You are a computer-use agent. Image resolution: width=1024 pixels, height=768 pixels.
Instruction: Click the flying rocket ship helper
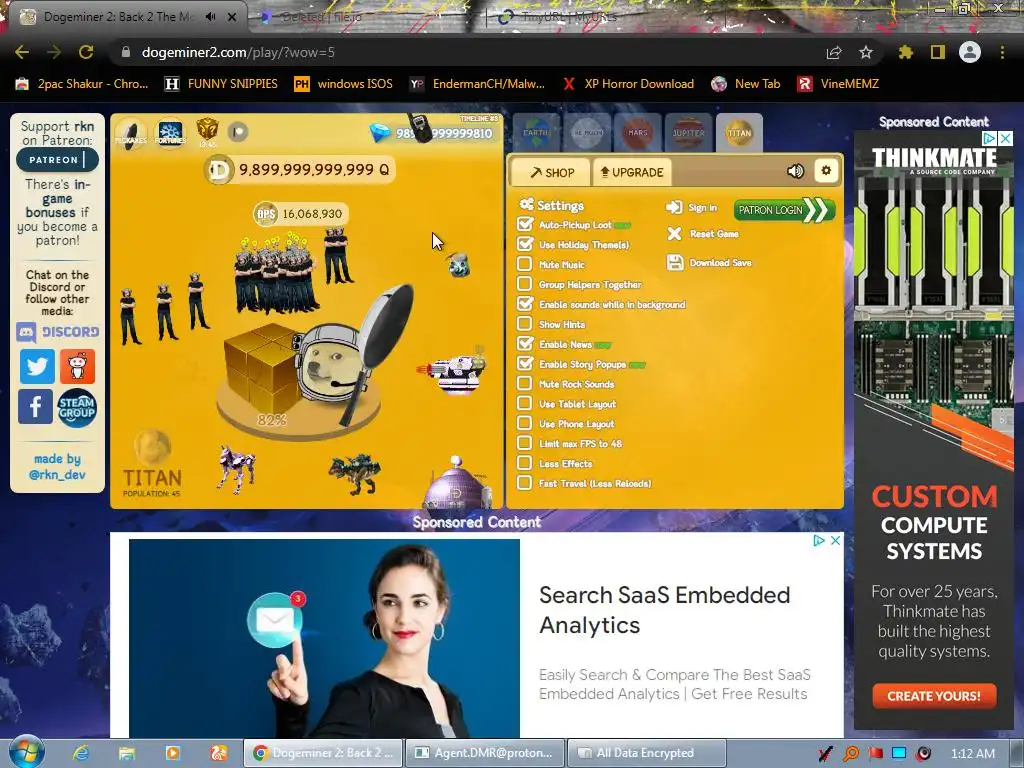(x=453, y=372)
